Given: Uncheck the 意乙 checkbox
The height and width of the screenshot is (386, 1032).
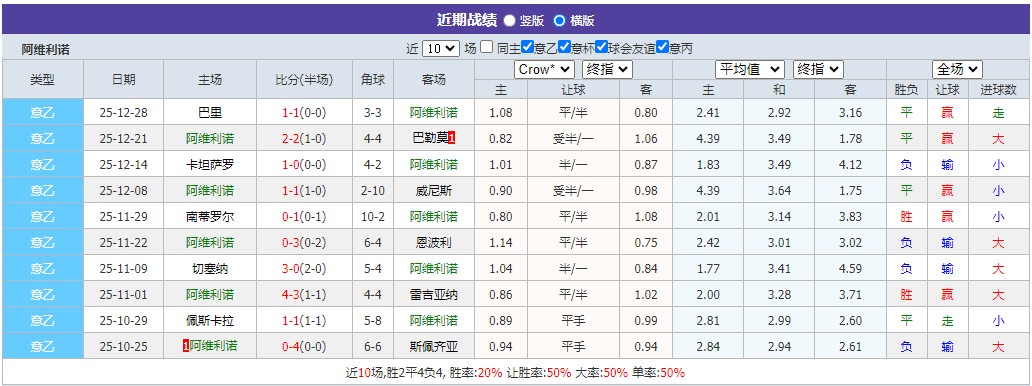Looking at the screenshot, I should pyautogui.click(x=527, y=47).
